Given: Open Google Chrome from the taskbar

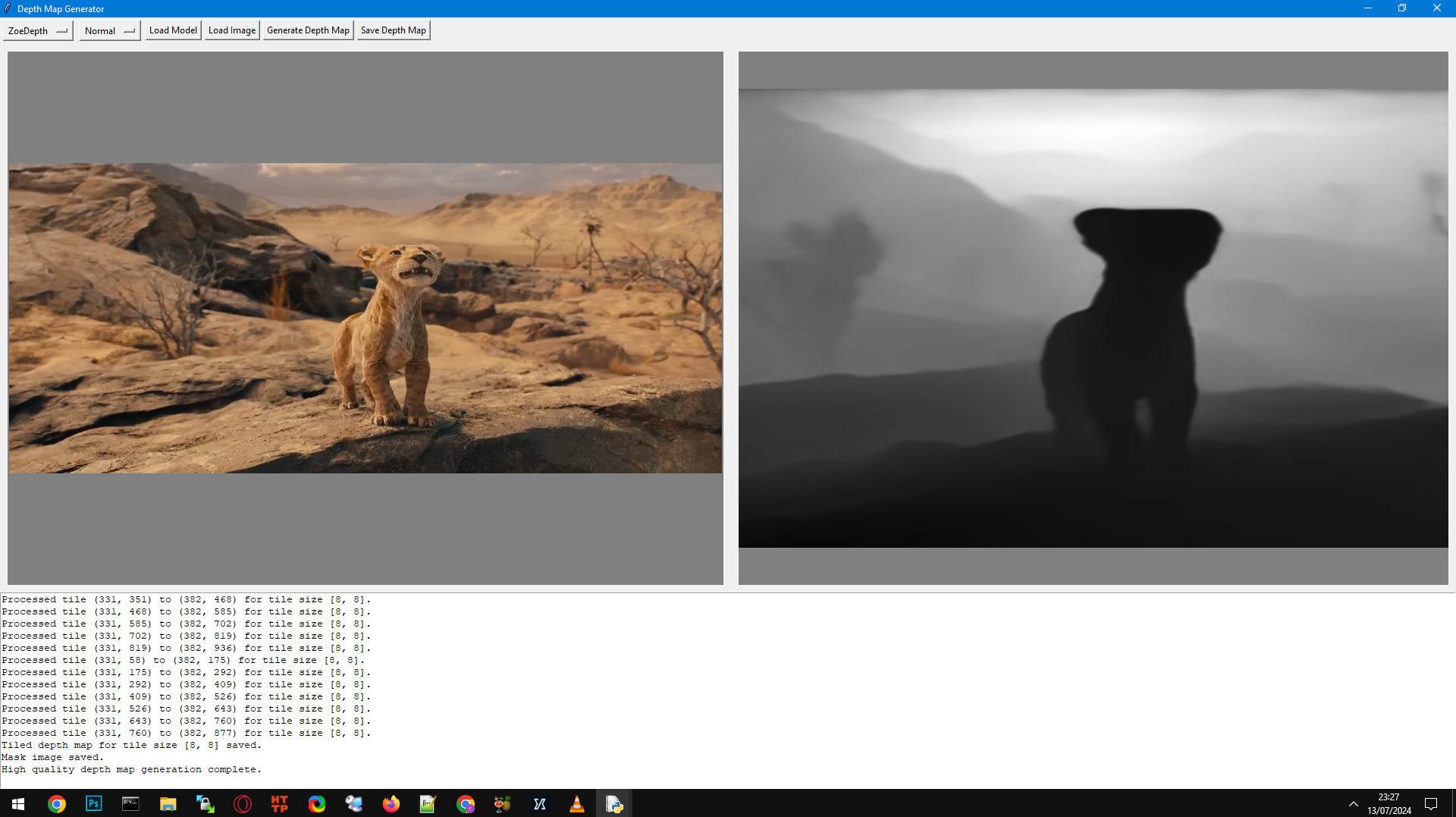Looking at the screenshot, I should (x=57, y=803).
